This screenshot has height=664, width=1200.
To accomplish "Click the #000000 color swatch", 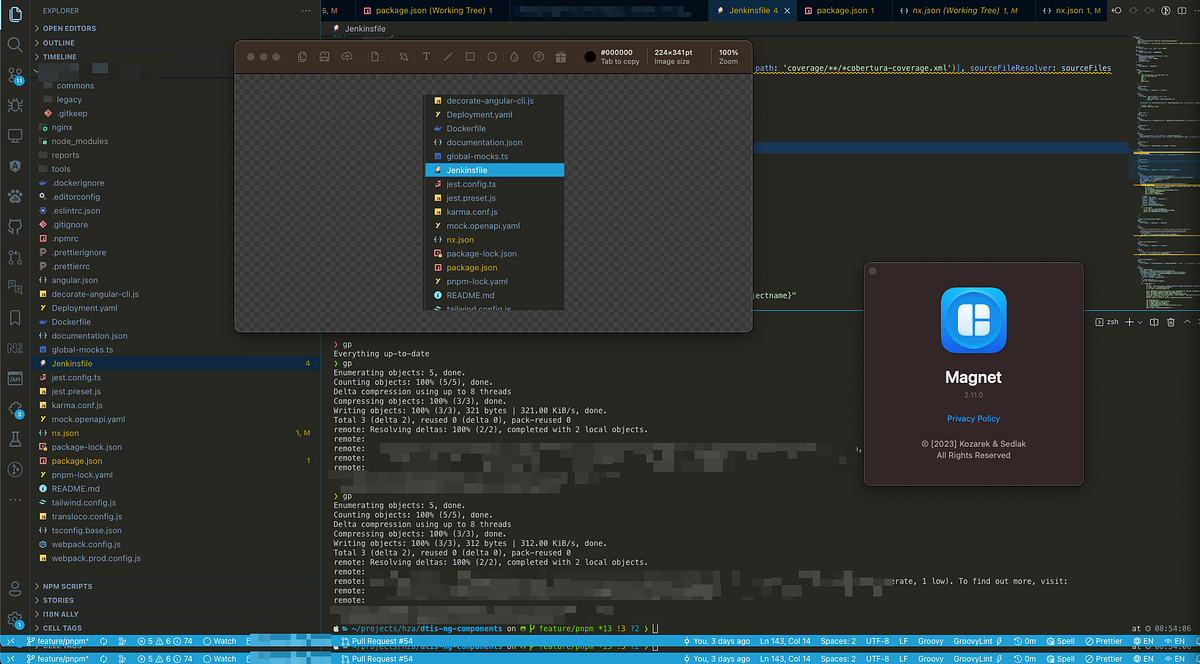I will pyautogui.click(x=590, y=57).
